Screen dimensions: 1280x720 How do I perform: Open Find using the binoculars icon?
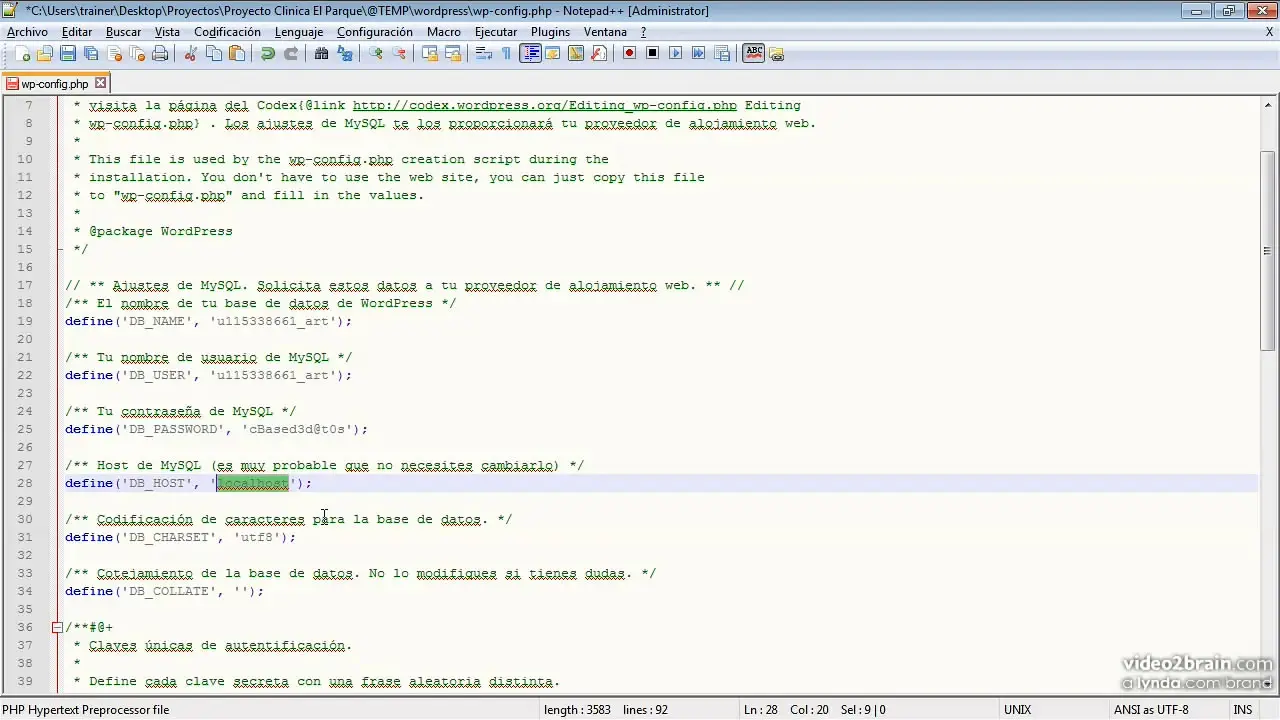click(x=321, y=53)
